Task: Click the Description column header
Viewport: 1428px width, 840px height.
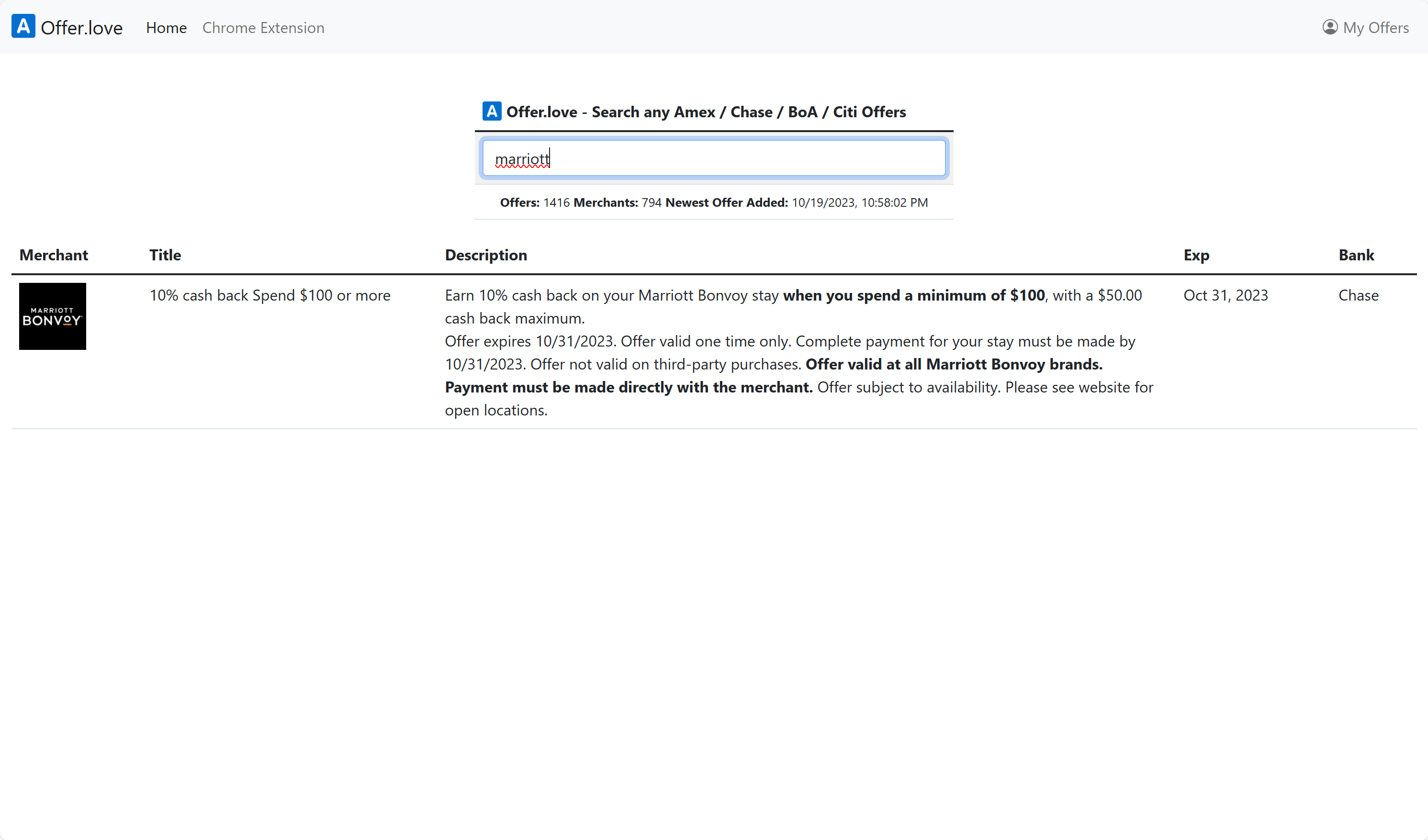Action: 485,255
